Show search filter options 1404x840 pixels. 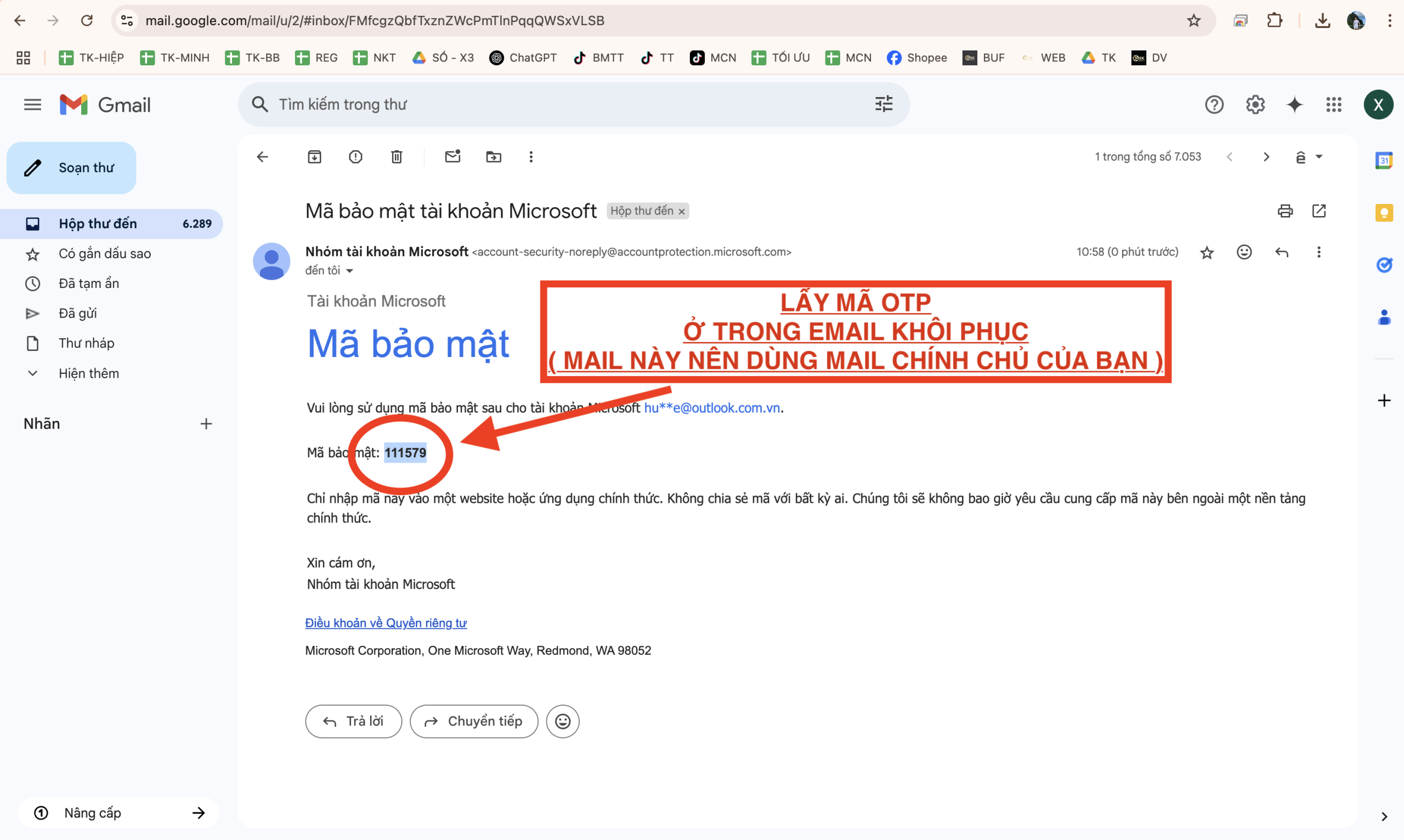pos(884,104)
